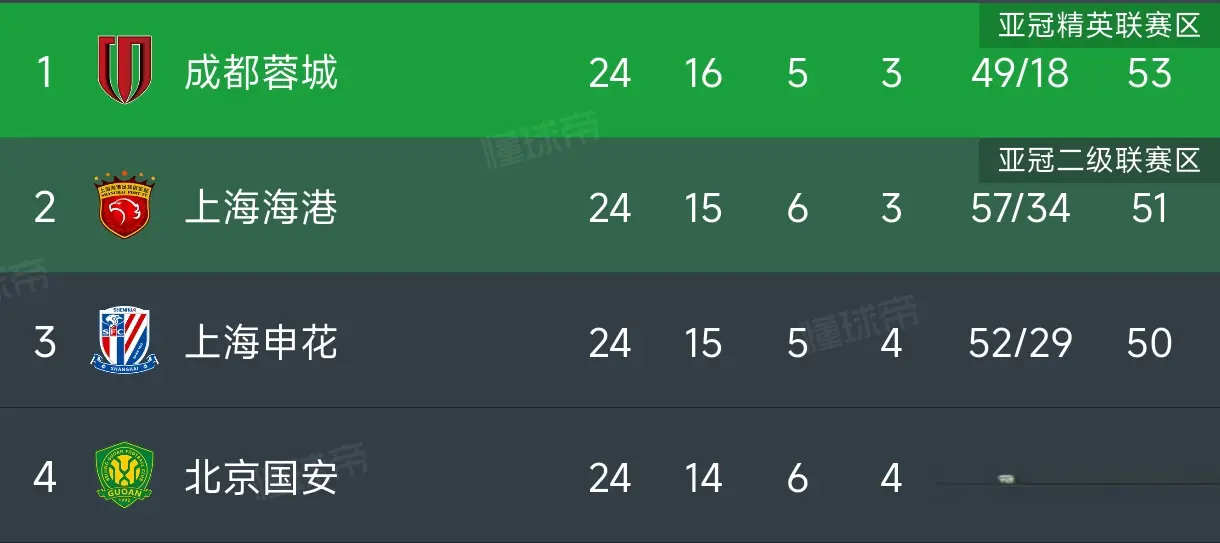The width and height of the screenshot is (1220, 543).
Task: Select the 上海申花 team name
Action: 261,343
